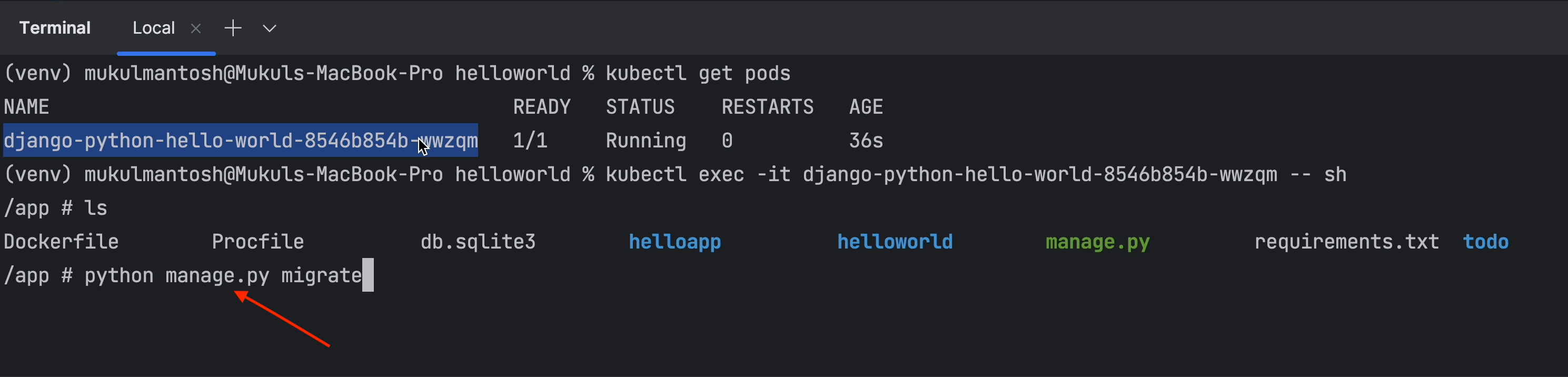Click the green manage.py file in listing
1568x377 pixels.
pyautogui.click(x=1097, y=242)
